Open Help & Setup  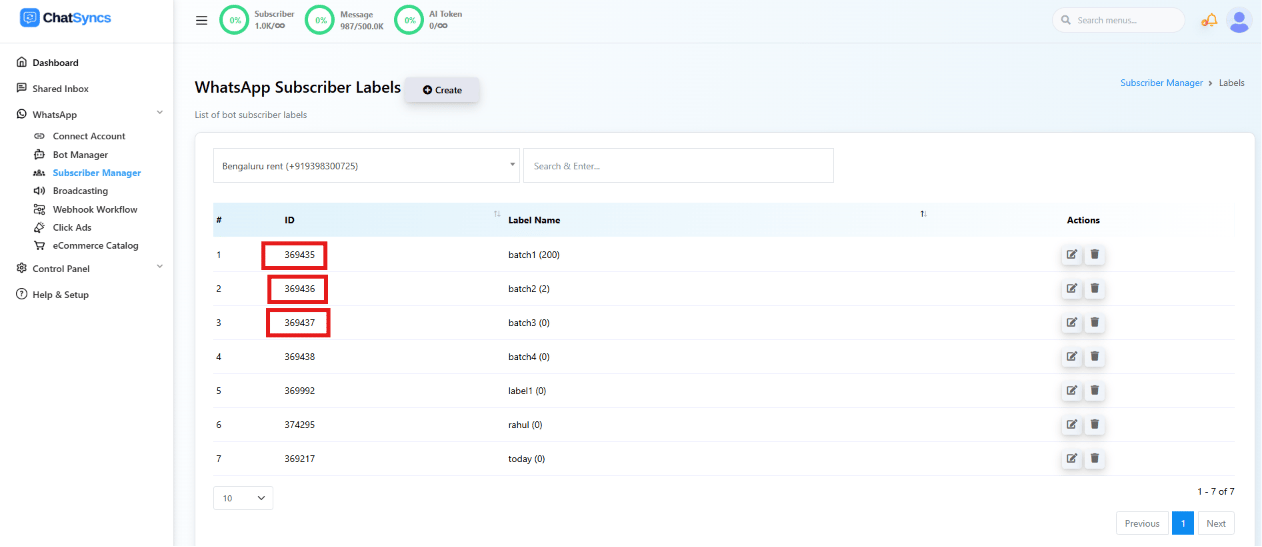pos(60,295)
